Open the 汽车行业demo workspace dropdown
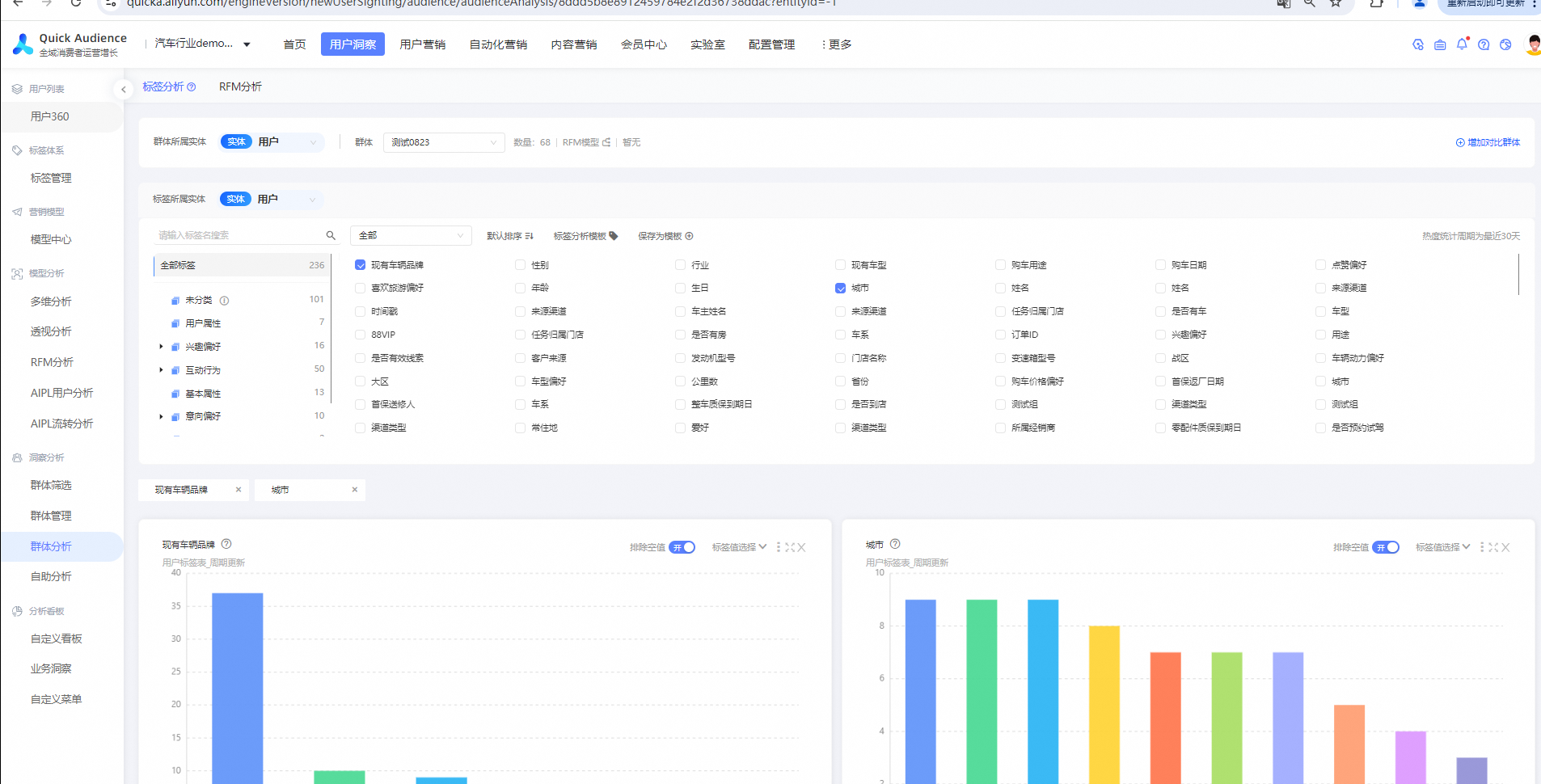Screen dimensions: 1541x784 pyautogui.click(x=202, y=44)
